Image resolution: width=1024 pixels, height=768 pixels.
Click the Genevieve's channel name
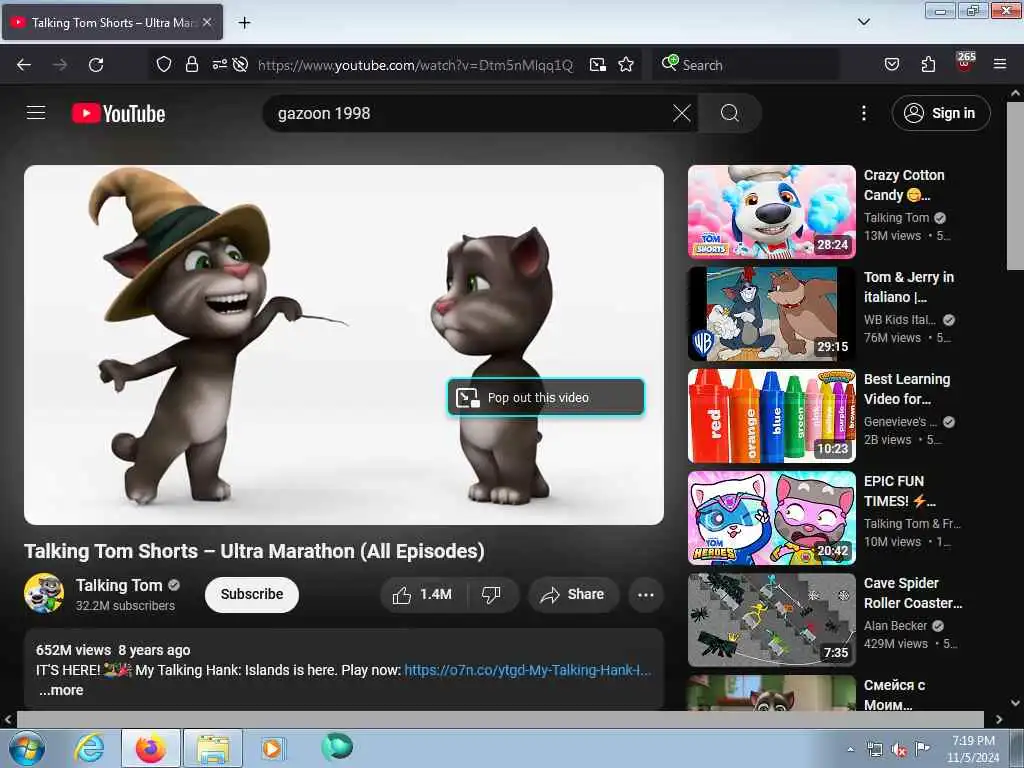pos(901,422)
